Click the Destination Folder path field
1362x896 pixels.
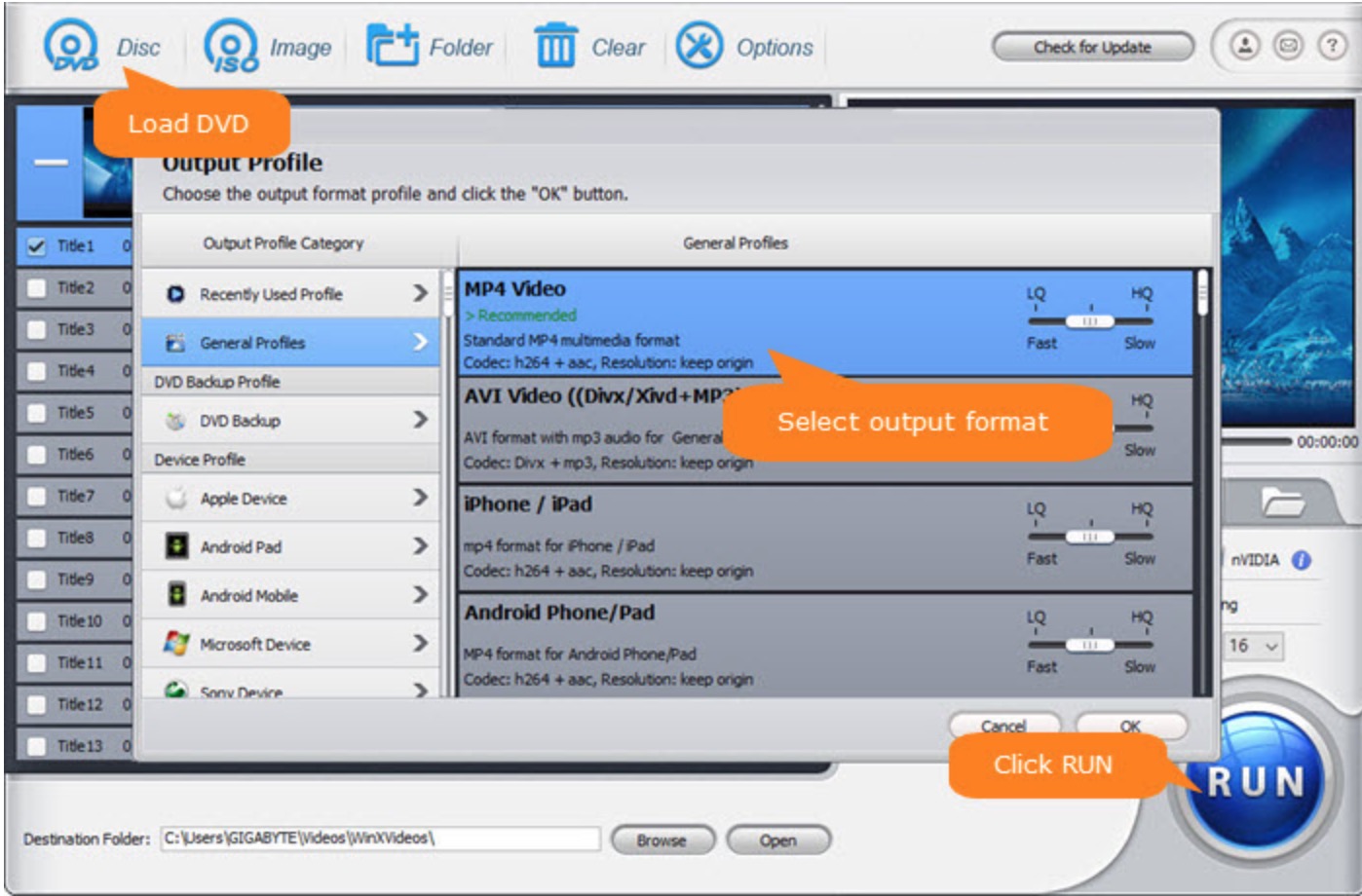pyautogui.click(x=380, y=839)
